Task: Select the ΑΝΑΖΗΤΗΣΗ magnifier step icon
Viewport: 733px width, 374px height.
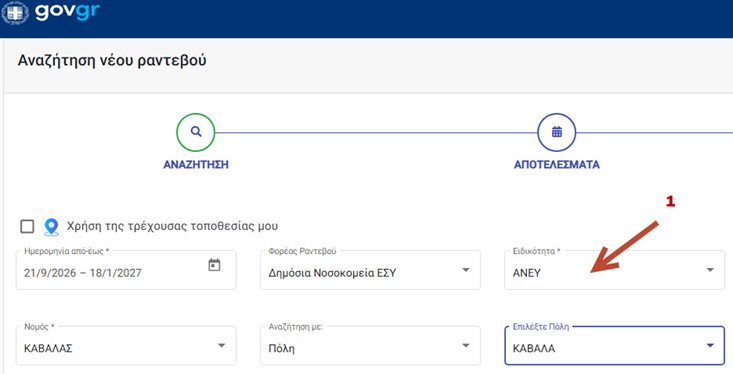Action: (195, 132)
